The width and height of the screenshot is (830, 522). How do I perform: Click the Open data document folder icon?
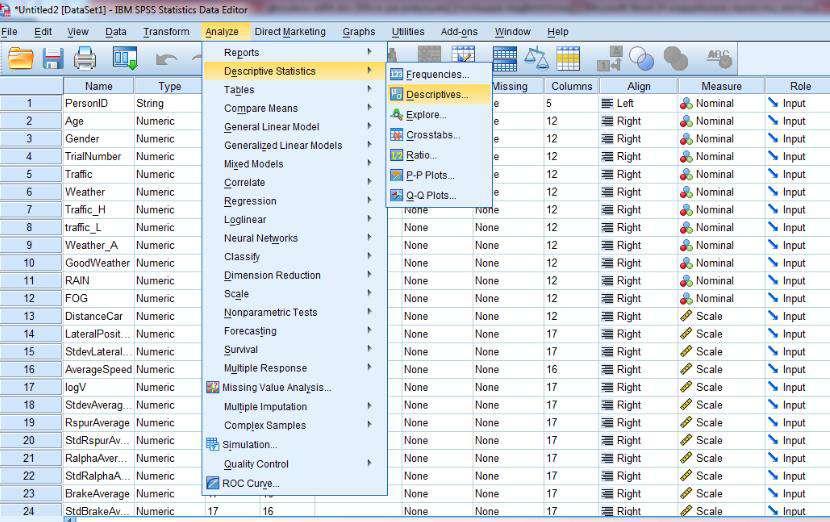pos(21,58)
